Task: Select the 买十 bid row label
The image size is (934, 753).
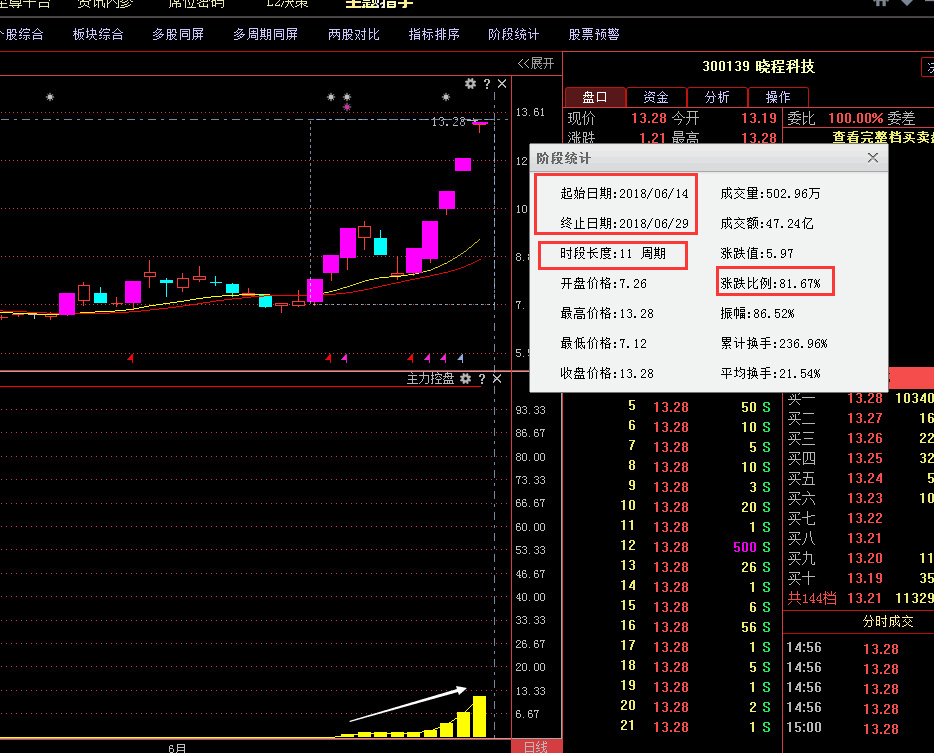Action: [x=802, y=578]
